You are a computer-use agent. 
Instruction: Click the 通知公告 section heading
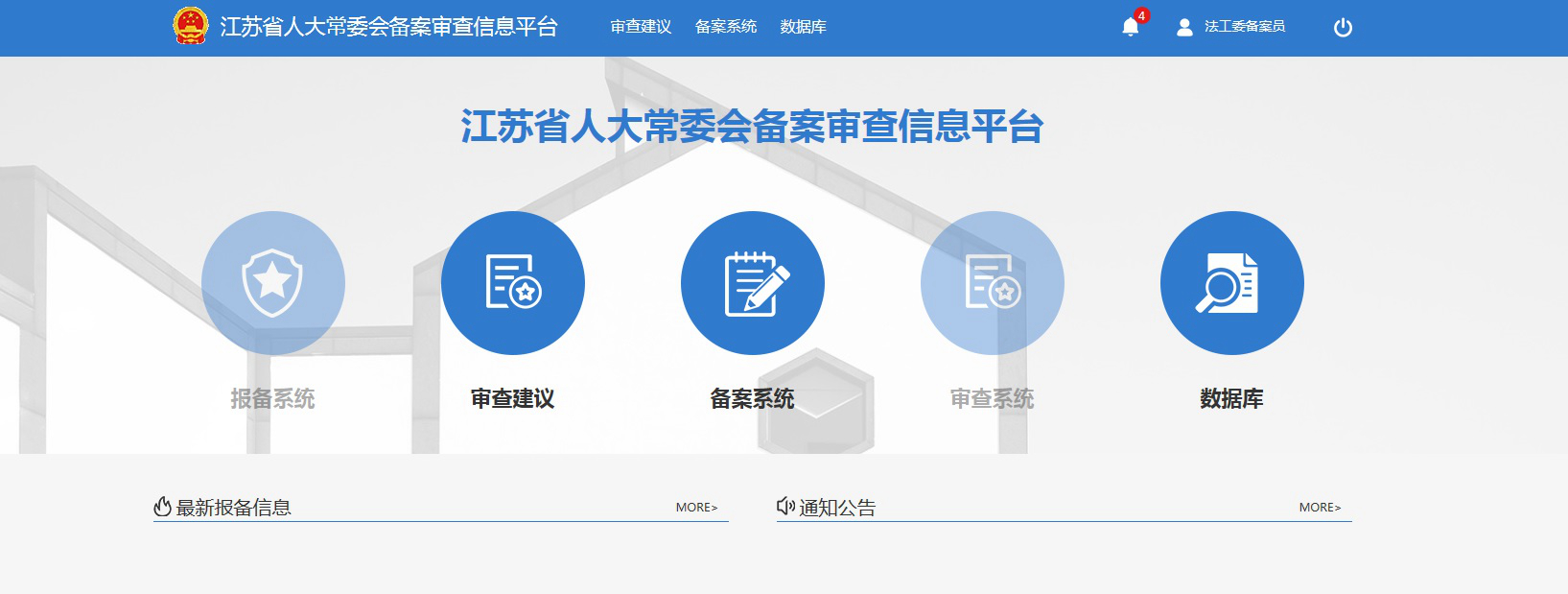tap(837, 508)
